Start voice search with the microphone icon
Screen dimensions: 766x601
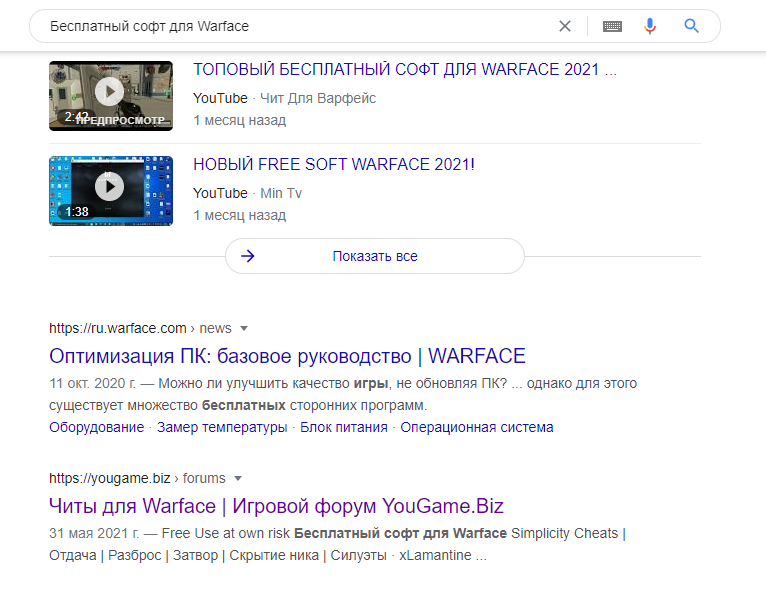coord(650,26)
